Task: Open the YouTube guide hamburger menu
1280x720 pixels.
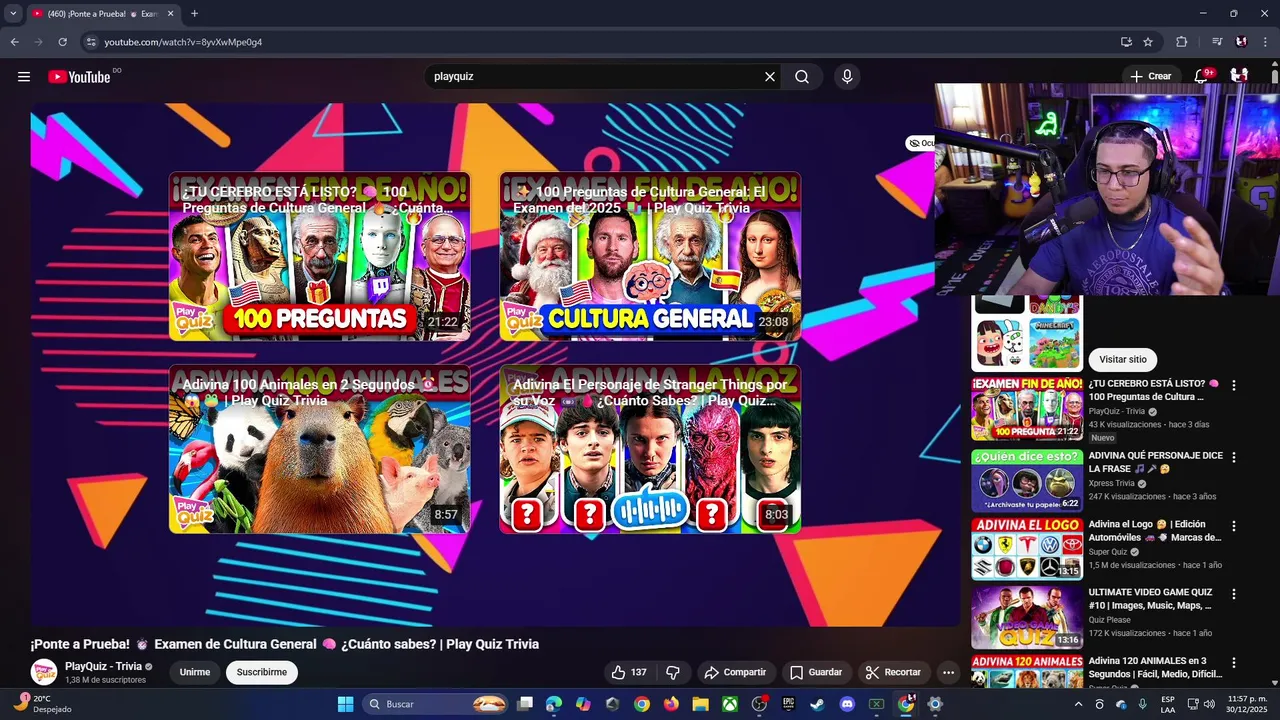Action: [24, 77]
